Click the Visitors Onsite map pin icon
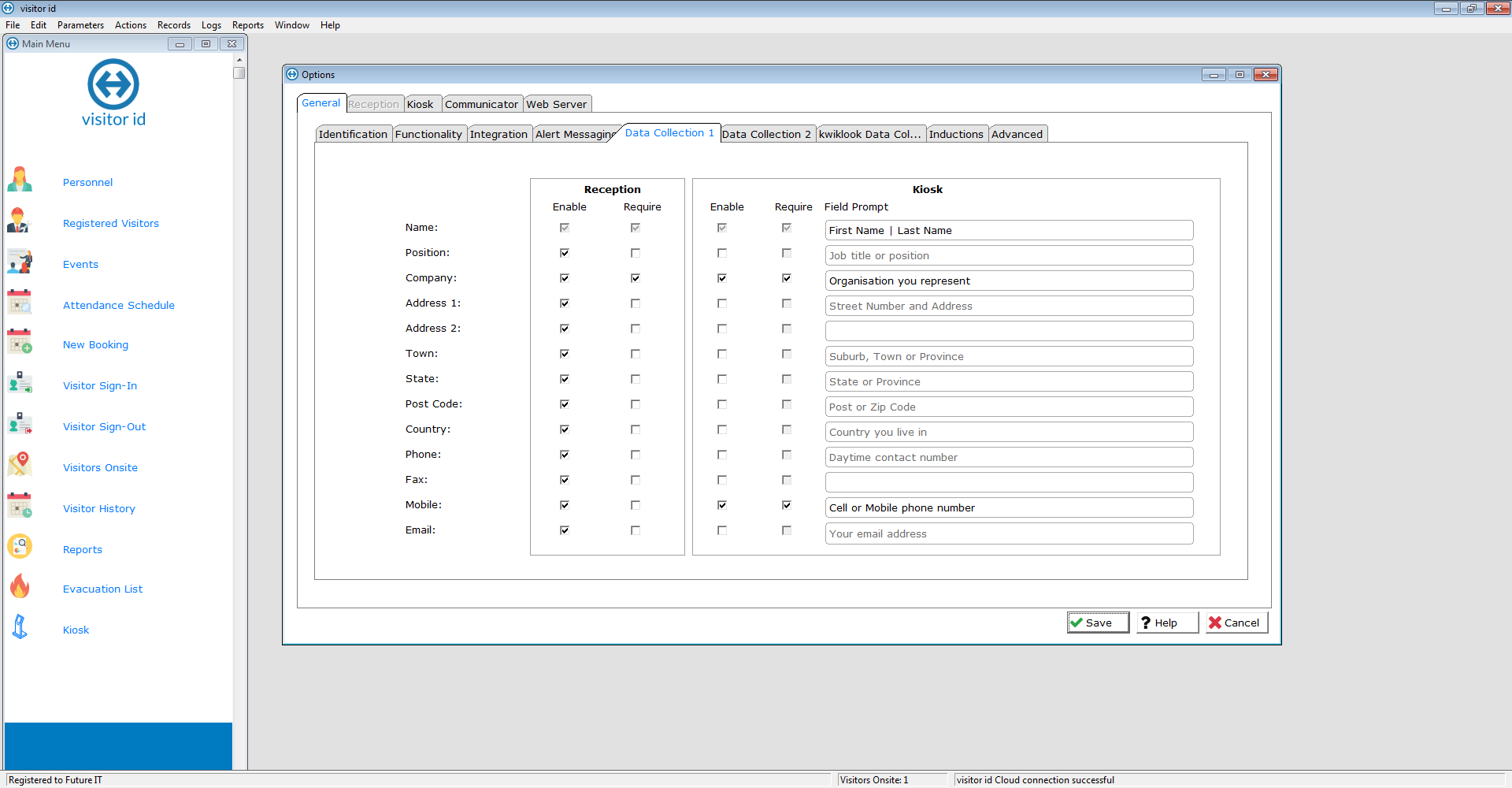This screenshot has width=1512, height=788. pos(20,465)
